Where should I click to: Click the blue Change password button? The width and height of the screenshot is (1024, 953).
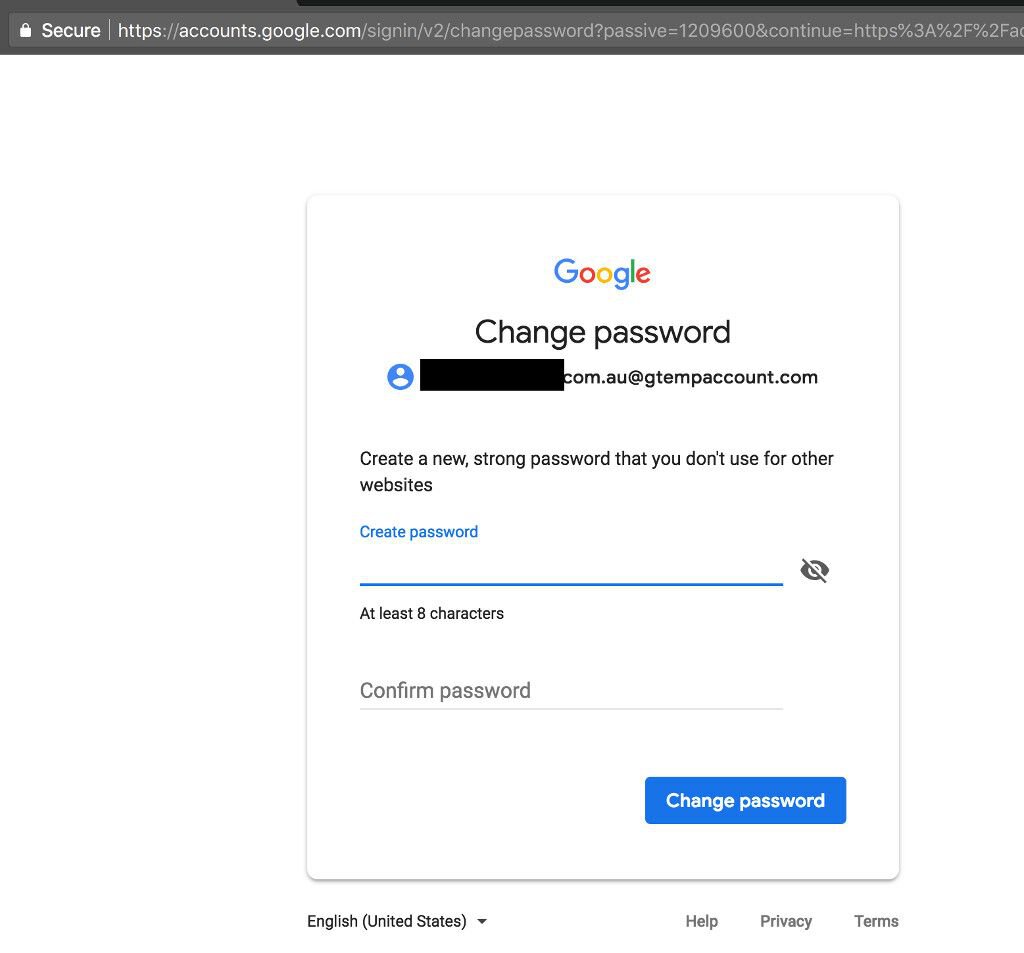745,800
